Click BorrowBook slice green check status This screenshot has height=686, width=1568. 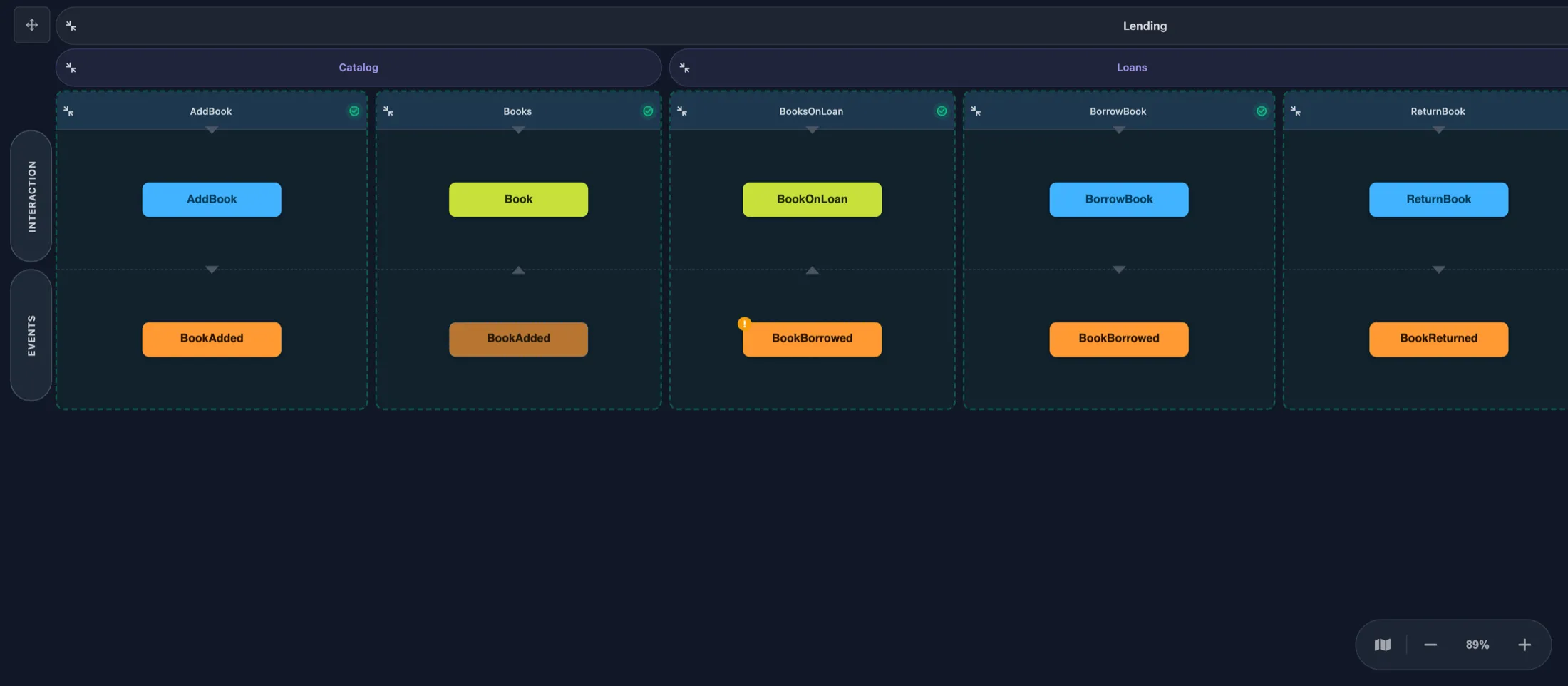(1262, 111)
